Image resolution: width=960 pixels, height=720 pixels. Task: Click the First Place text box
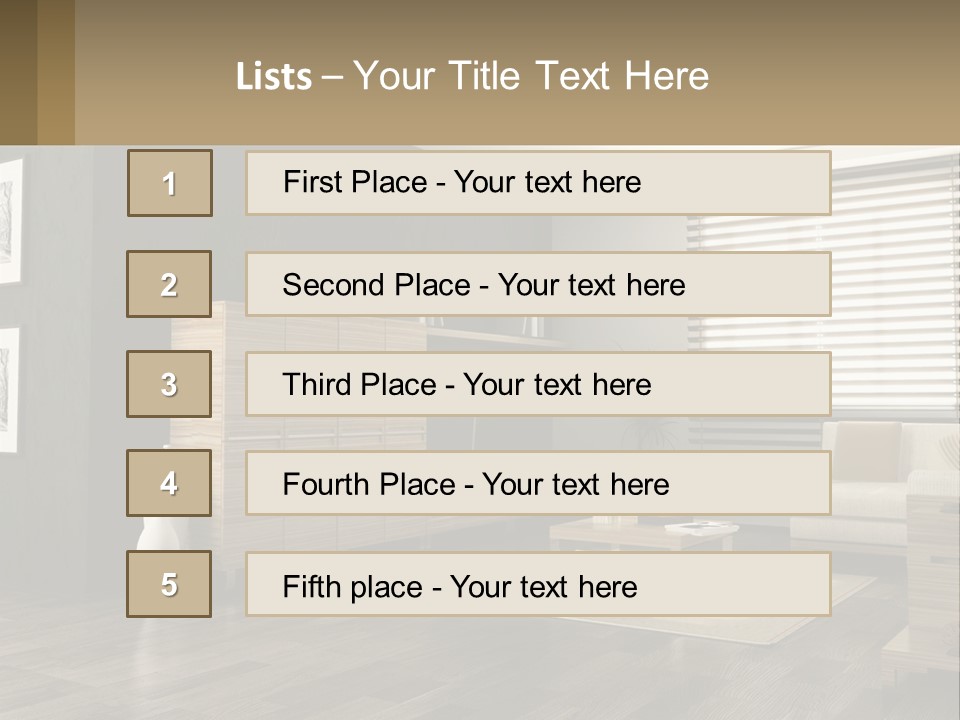(538, 183)
